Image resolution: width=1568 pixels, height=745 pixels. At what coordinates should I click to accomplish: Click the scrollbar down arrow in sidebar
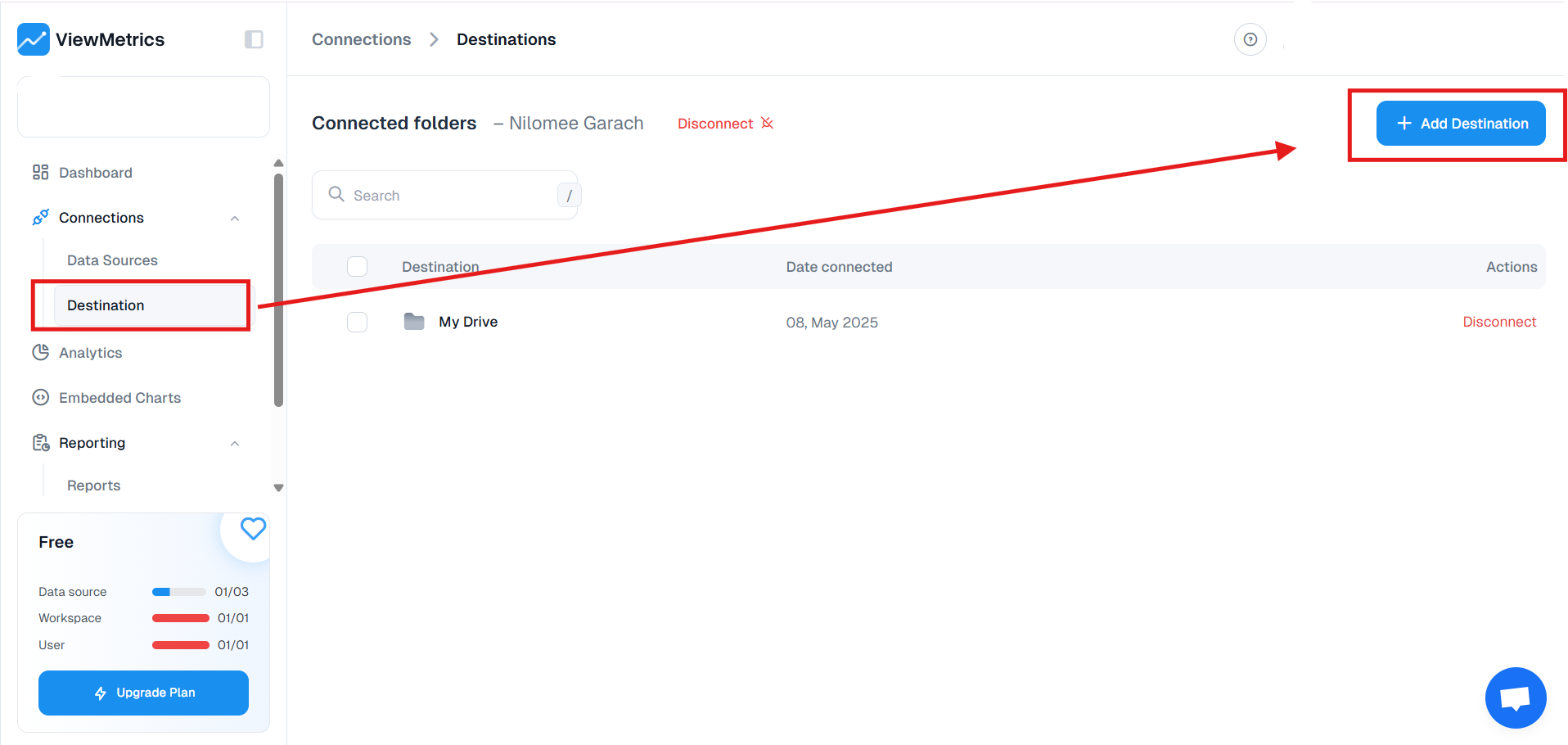pos(278,487)
